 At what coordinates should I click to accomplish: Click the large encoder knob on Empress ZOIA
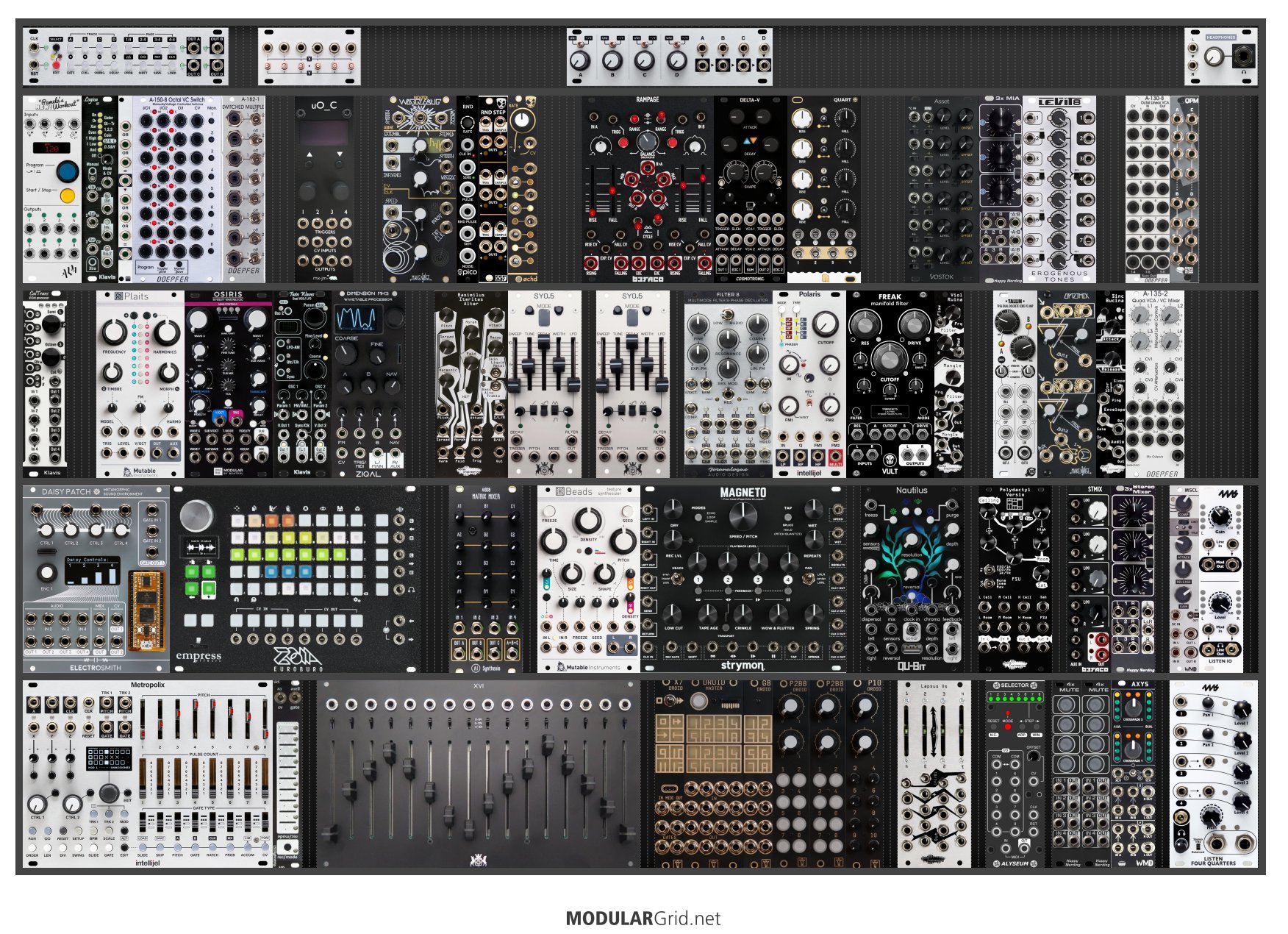coord(196,516)
